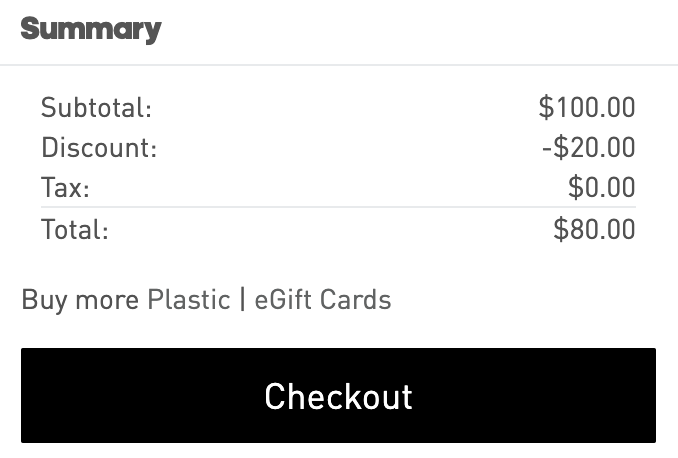Click the pipe separator between the links
Screen dimensions: 678x458
pos(242,299)
